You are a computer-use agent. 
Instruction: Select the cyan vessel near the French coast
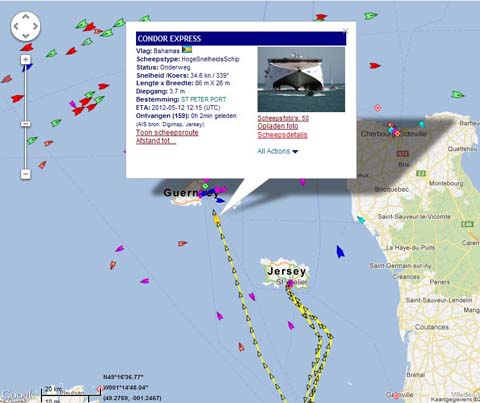[361, 219]
